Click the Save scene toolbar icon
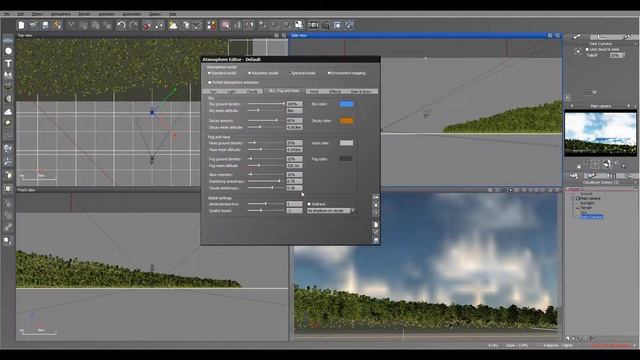 [45, 25]
